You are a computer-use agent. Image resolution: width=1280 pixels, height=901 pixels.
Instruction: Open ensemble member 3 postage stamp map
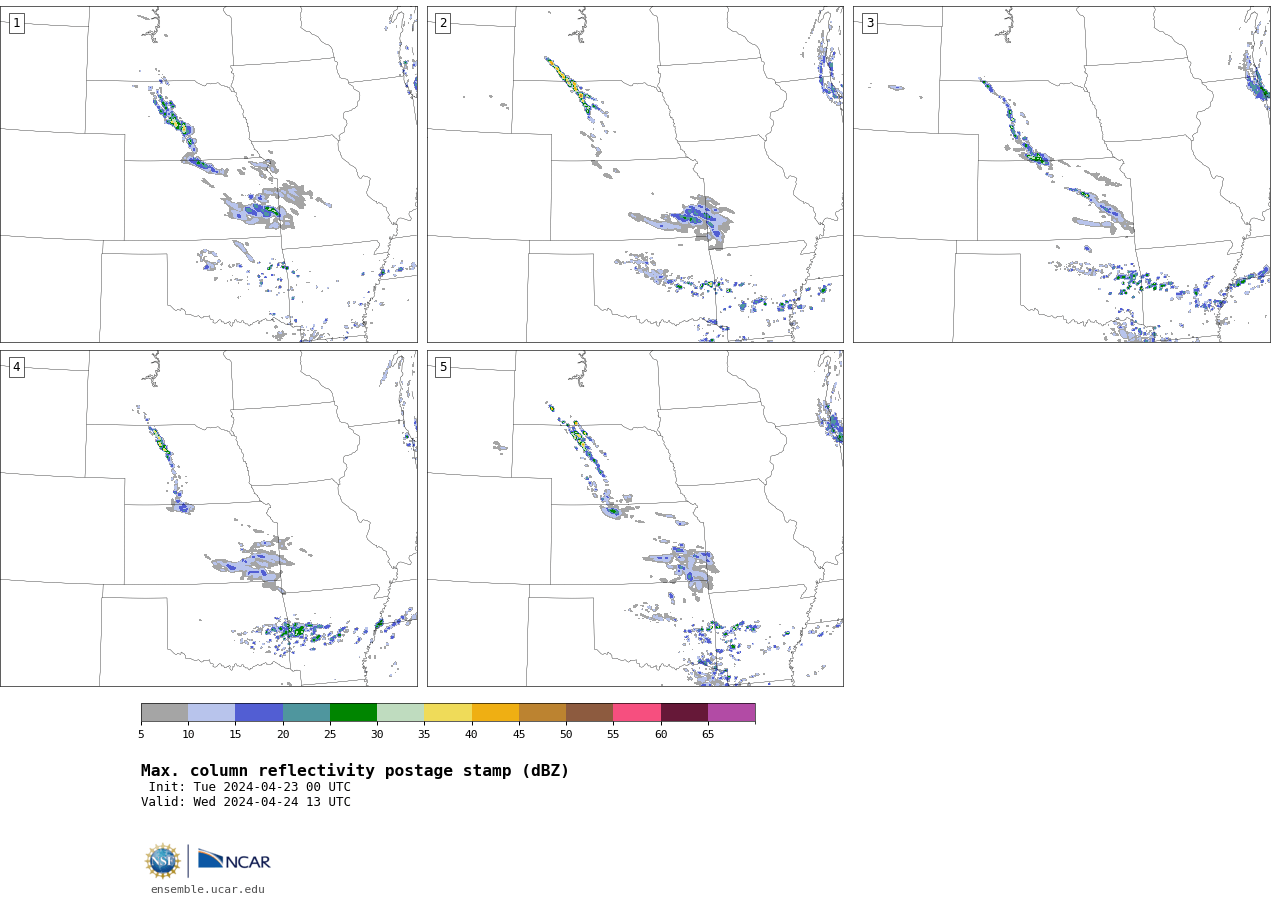pyautogui.click(x=1061, y=174)
